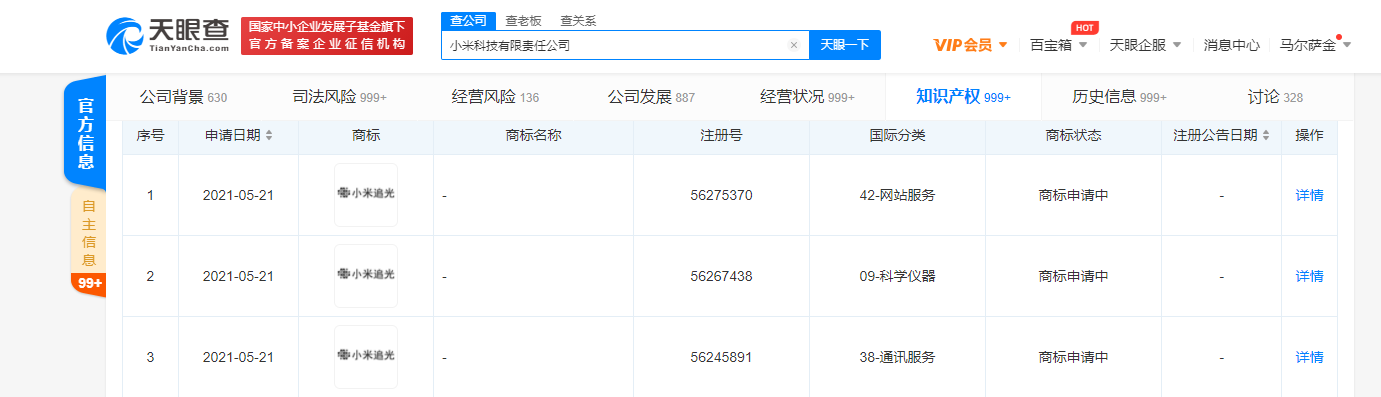Screen dimensions: 1381x397
Task: Click the 商标名称 column header
Action: pos(533,136)
